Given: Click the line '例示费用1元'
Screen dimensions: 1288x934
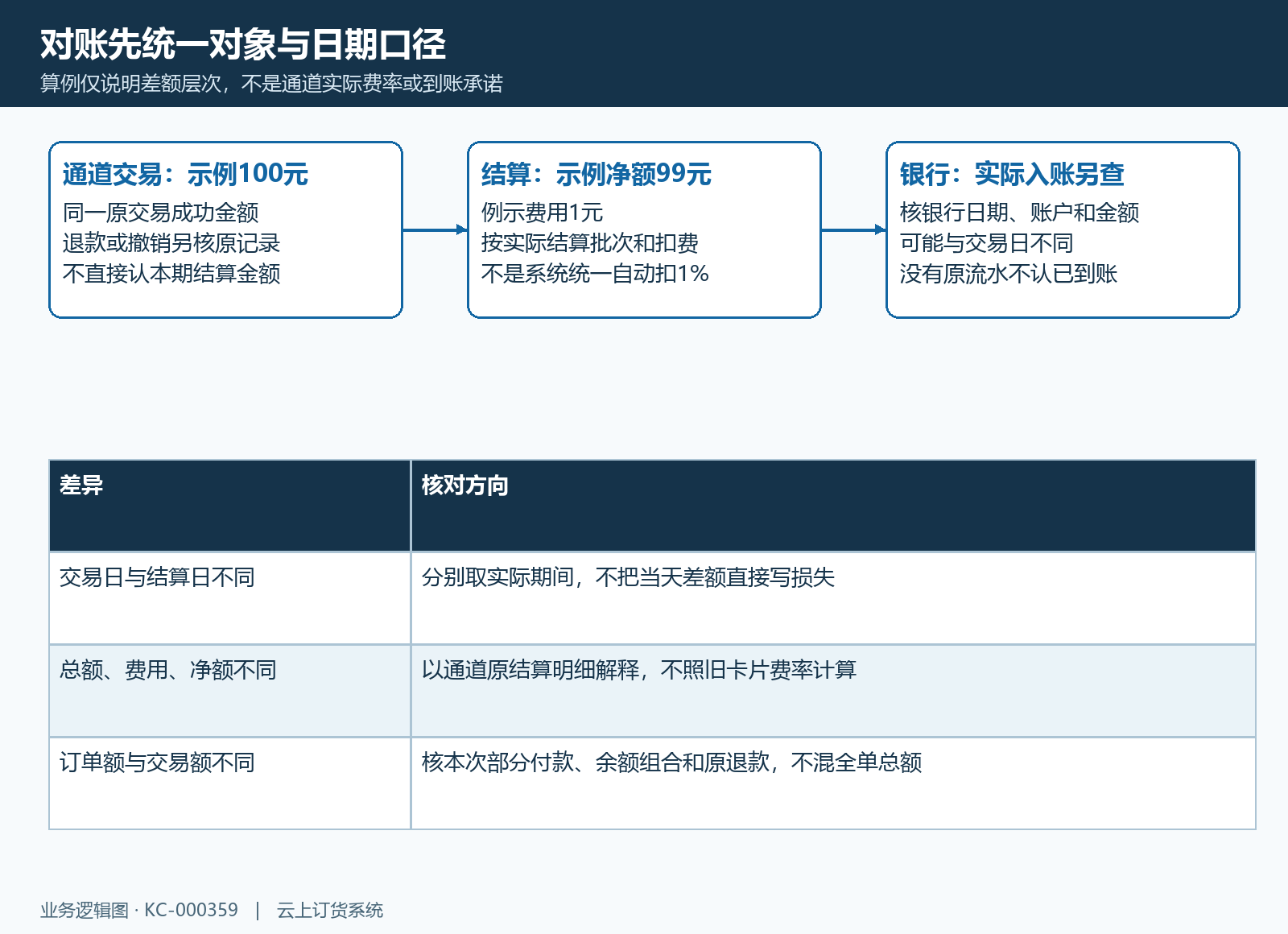Looking at the screenshot, I should click(x=542, y=213).
